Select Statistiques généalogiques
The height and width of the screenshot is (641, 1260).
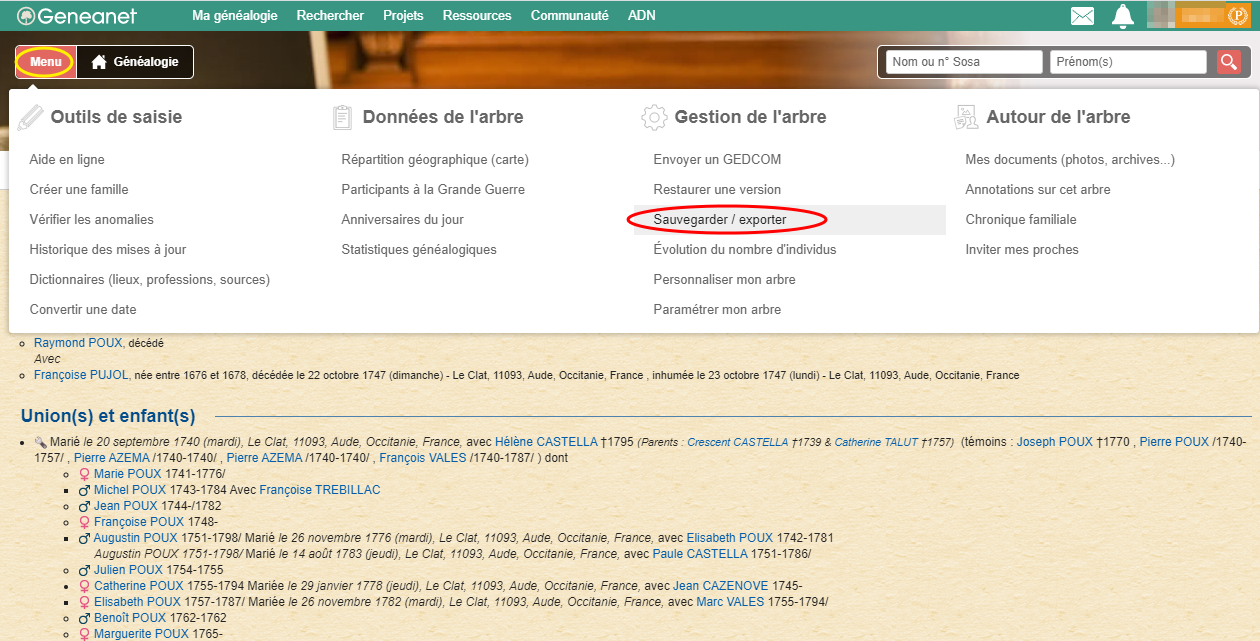(x=418, y=250)
